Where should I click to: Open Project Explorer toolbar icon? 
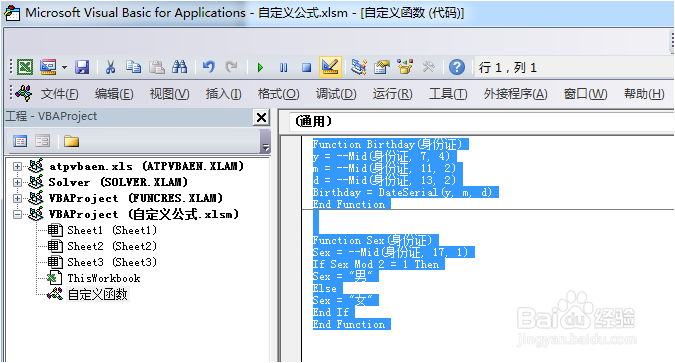click(x=359, y=67)
